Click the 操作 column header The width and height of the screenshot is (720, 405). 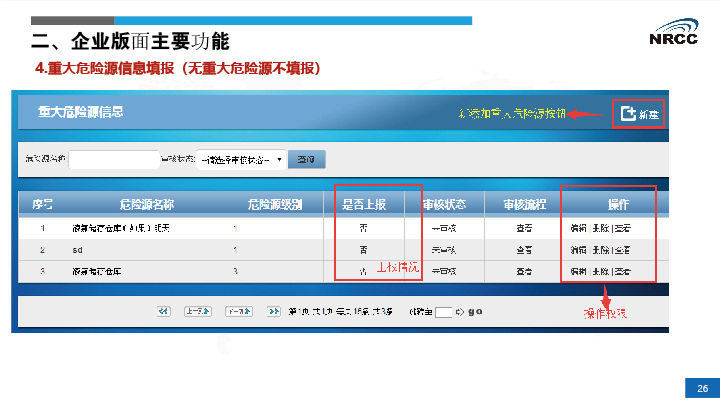click(619, 205)
